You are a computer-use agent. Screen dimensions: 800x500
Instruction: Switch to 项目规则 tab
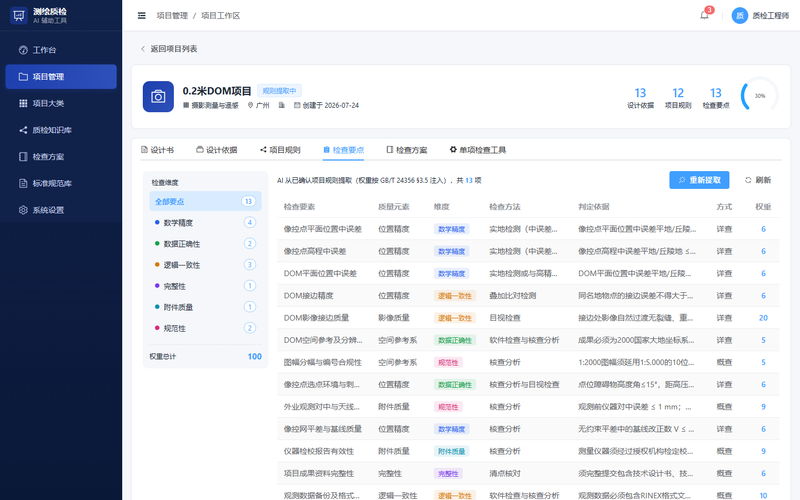coord(280,150)
